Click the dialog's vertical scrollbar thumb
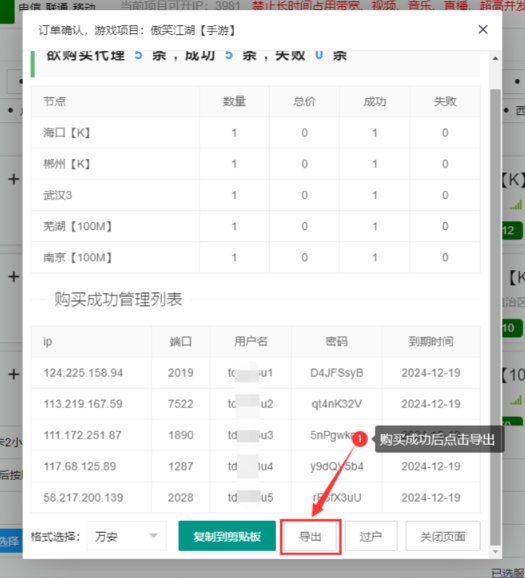Viewport: 525px width, 578px height. tap(496, 316)
